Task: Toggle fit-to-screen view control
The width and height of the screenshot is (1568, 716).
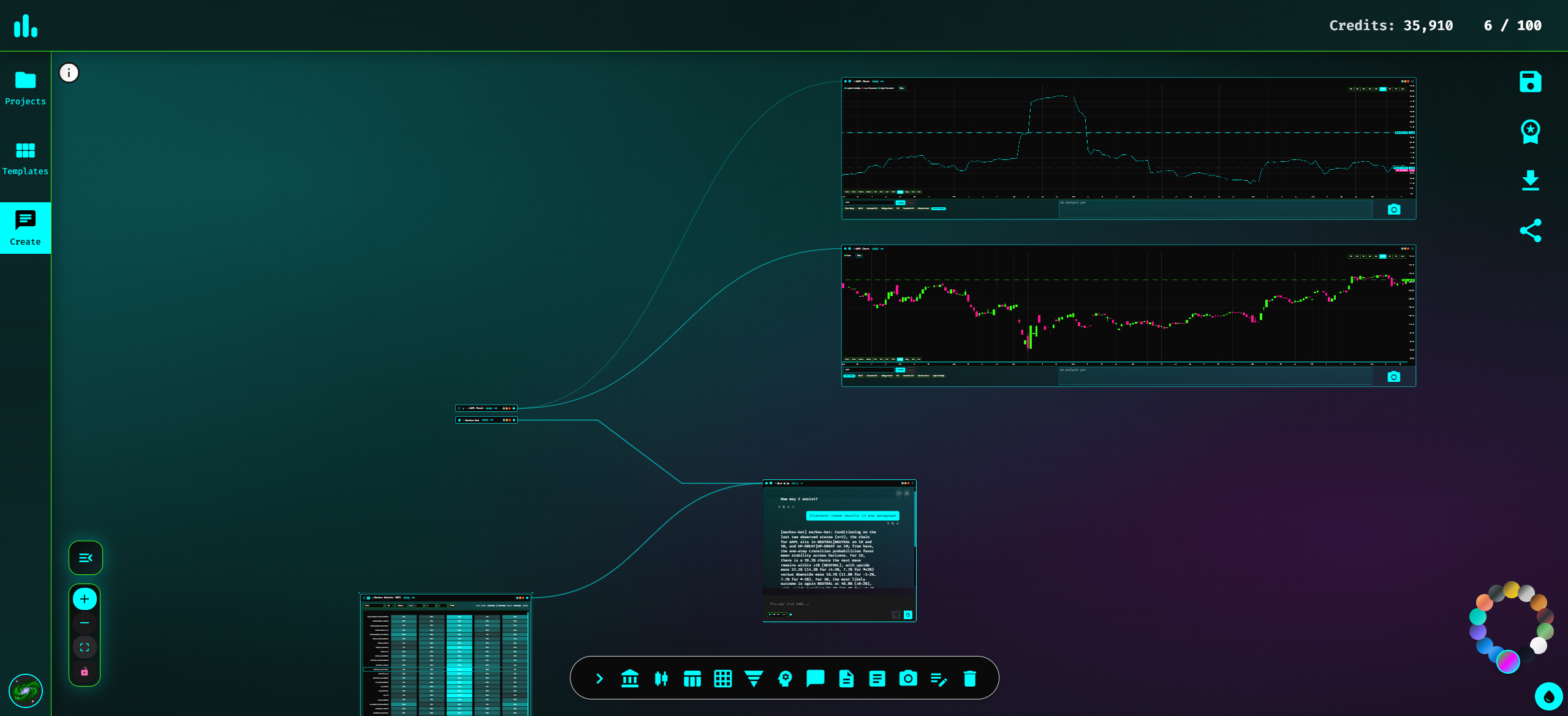Action: click(85, 647)
